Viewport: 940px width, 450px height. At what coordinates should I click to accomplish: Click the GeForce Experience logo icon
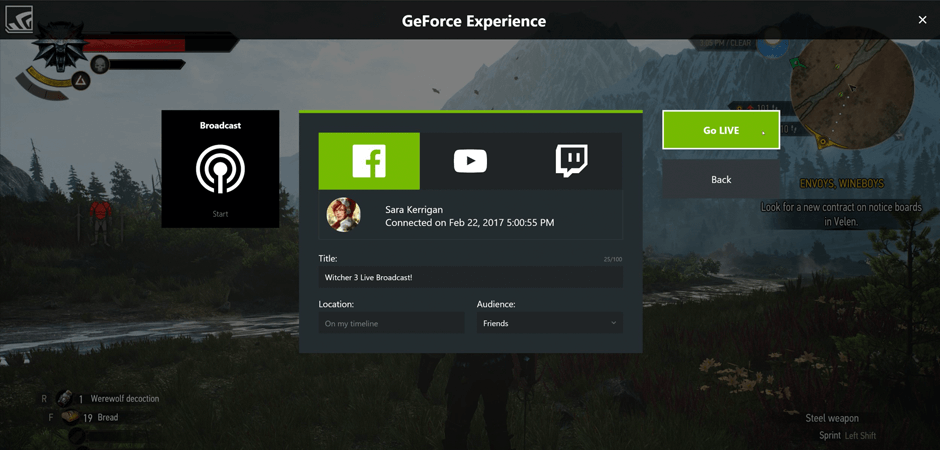(x=19, y=19)
